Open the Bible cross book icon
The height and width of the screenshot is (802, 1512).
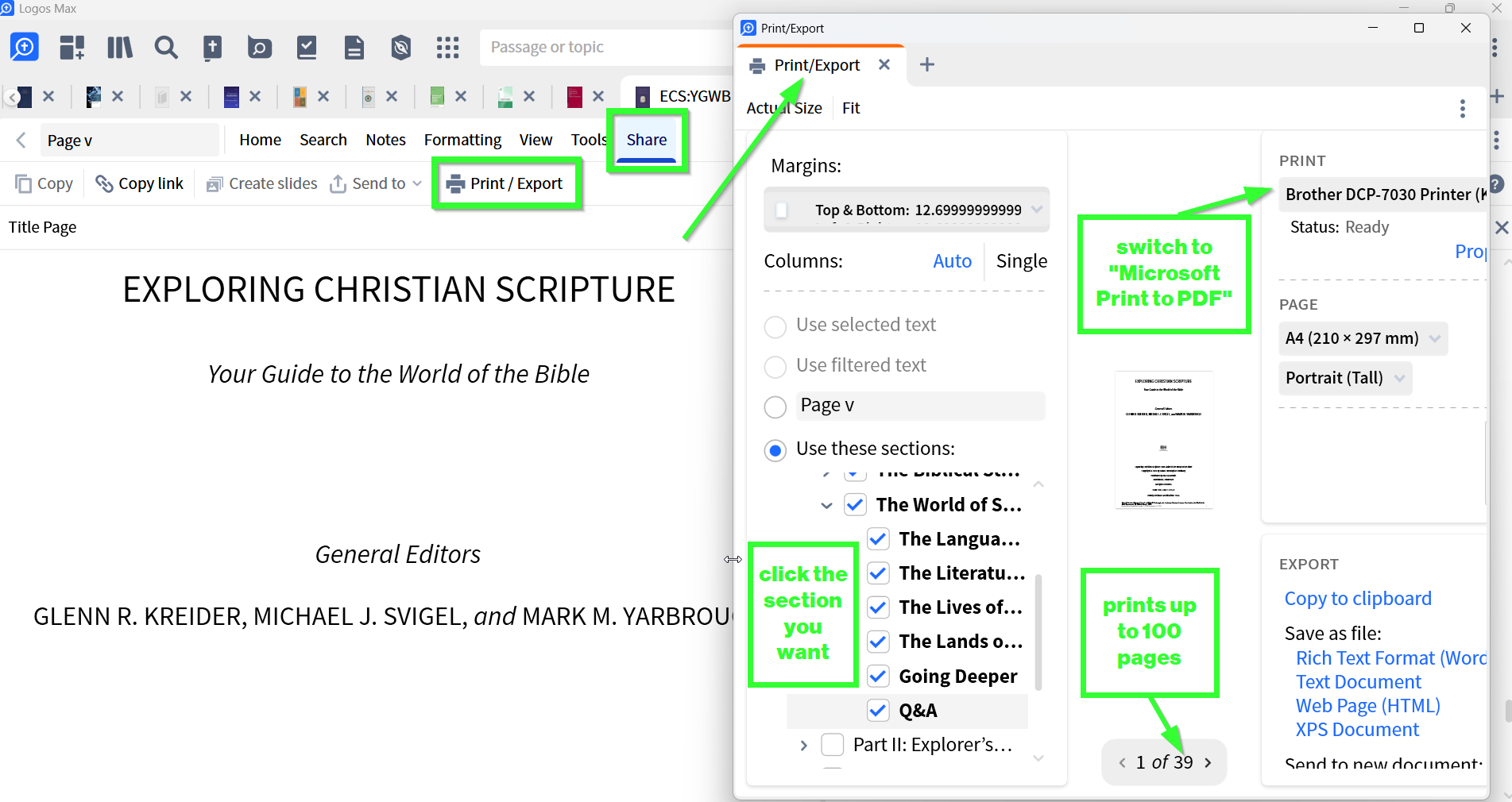point(212,48)
